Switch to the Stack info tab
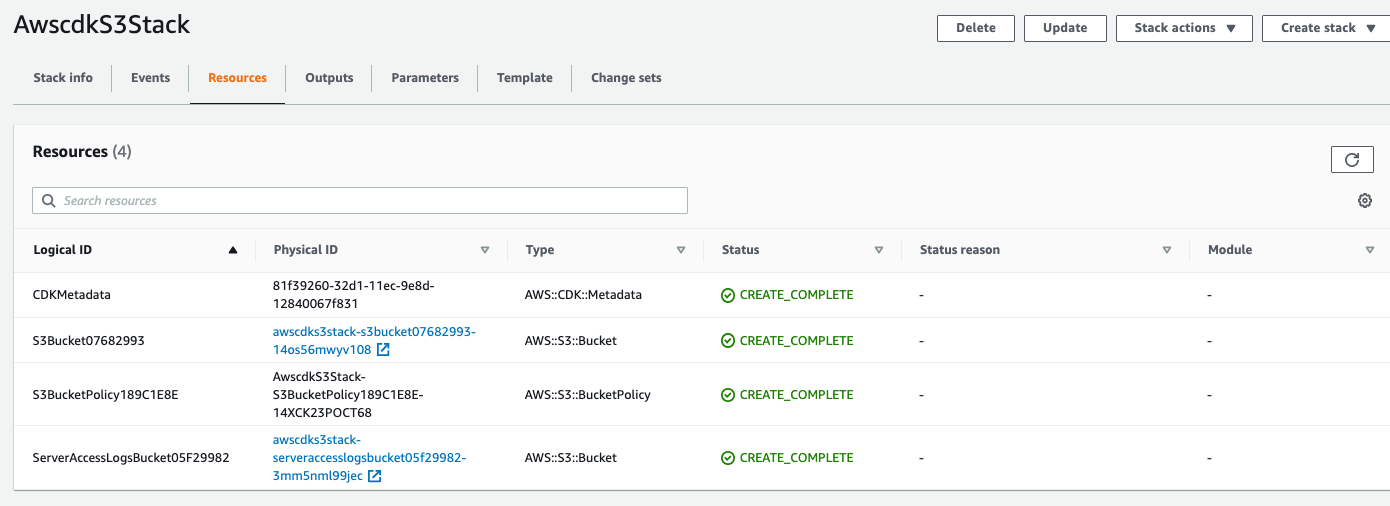1390x506 pixels. 63,78
